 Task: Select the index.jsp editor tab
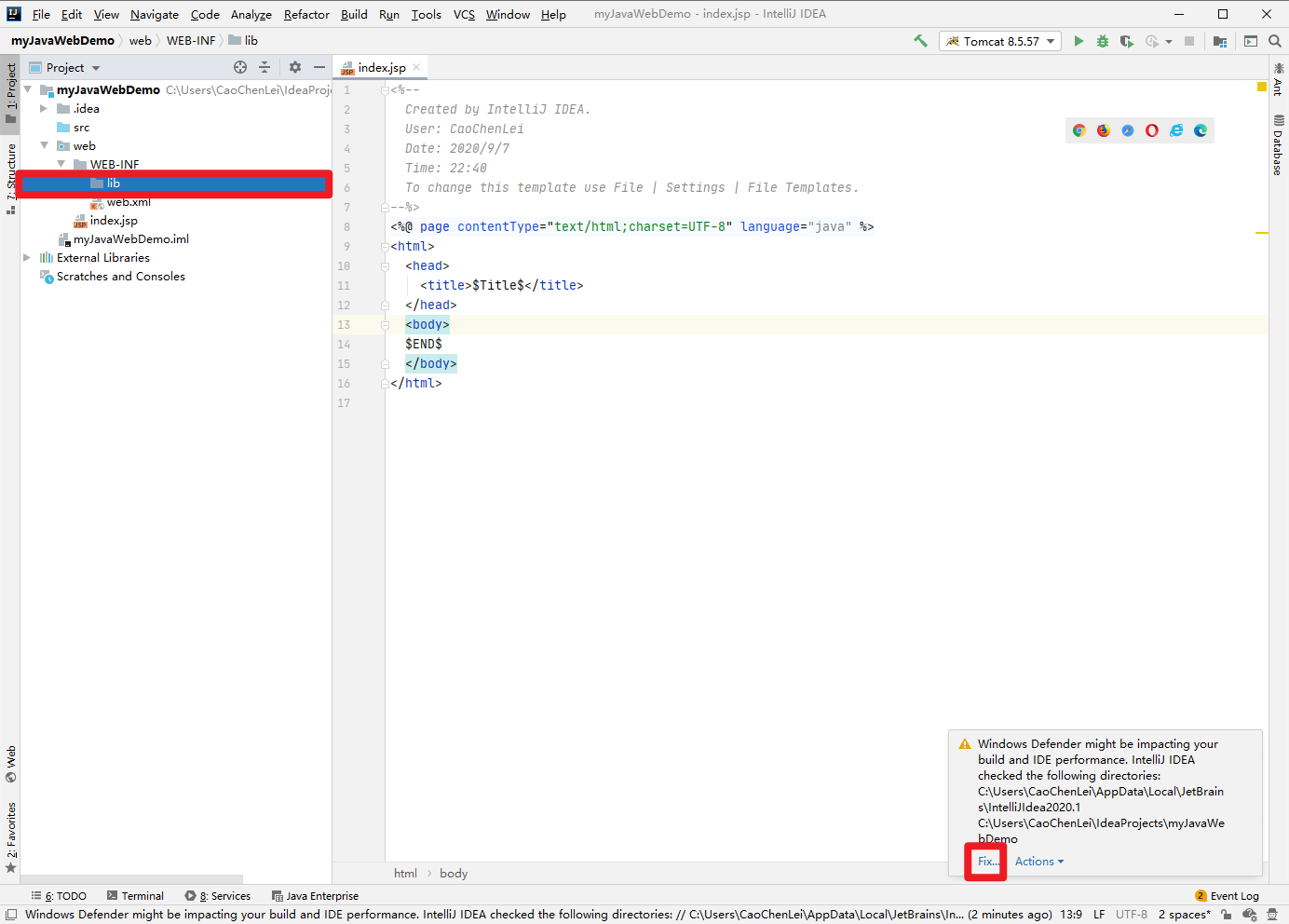pos(381,67)
